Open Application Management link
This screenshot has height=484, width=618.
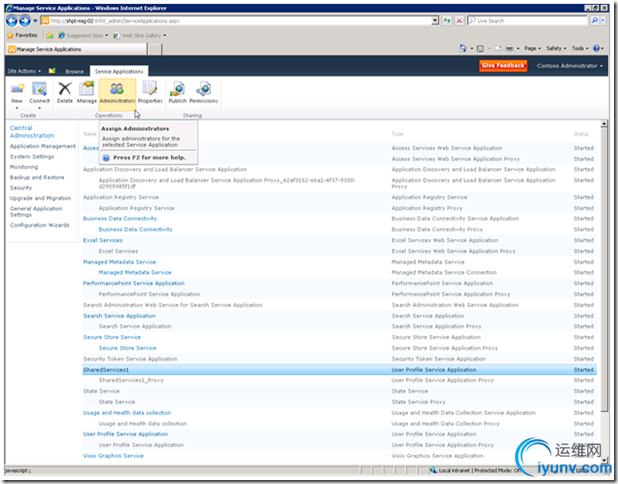[43, 146]
